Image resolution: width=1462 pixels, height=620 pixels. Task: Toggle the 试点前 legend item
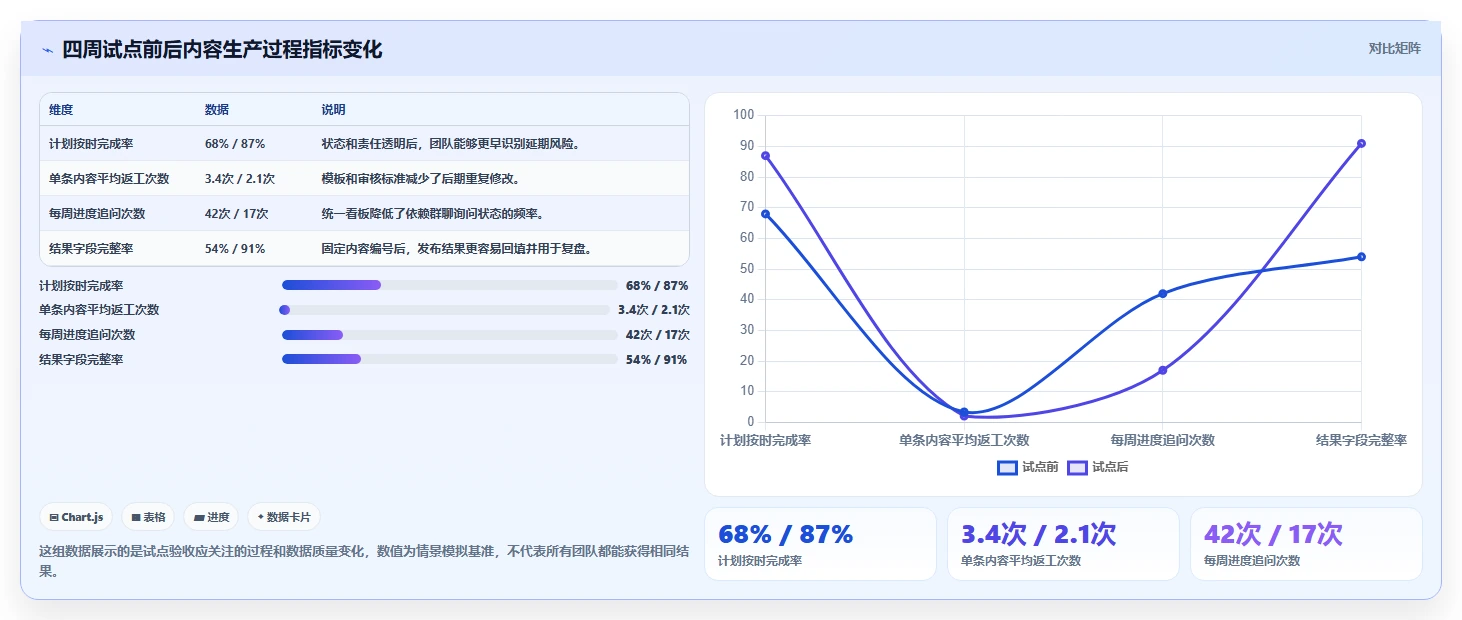(x=1028, y=467)
